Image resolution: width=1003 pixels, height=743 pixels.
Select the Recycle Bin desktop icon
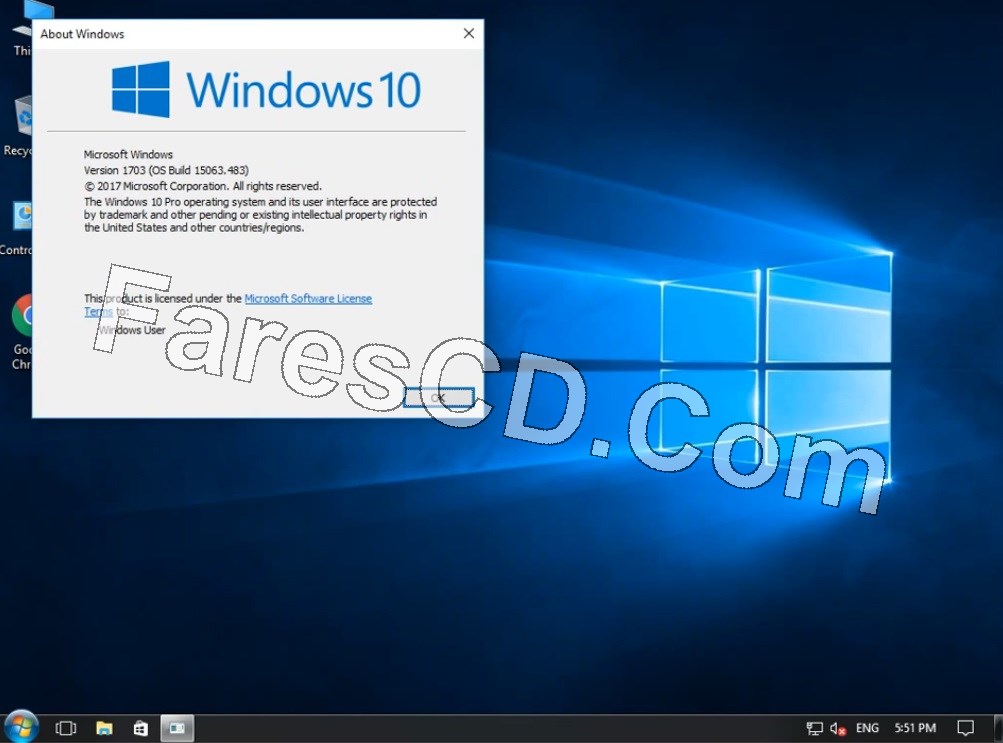18,126
